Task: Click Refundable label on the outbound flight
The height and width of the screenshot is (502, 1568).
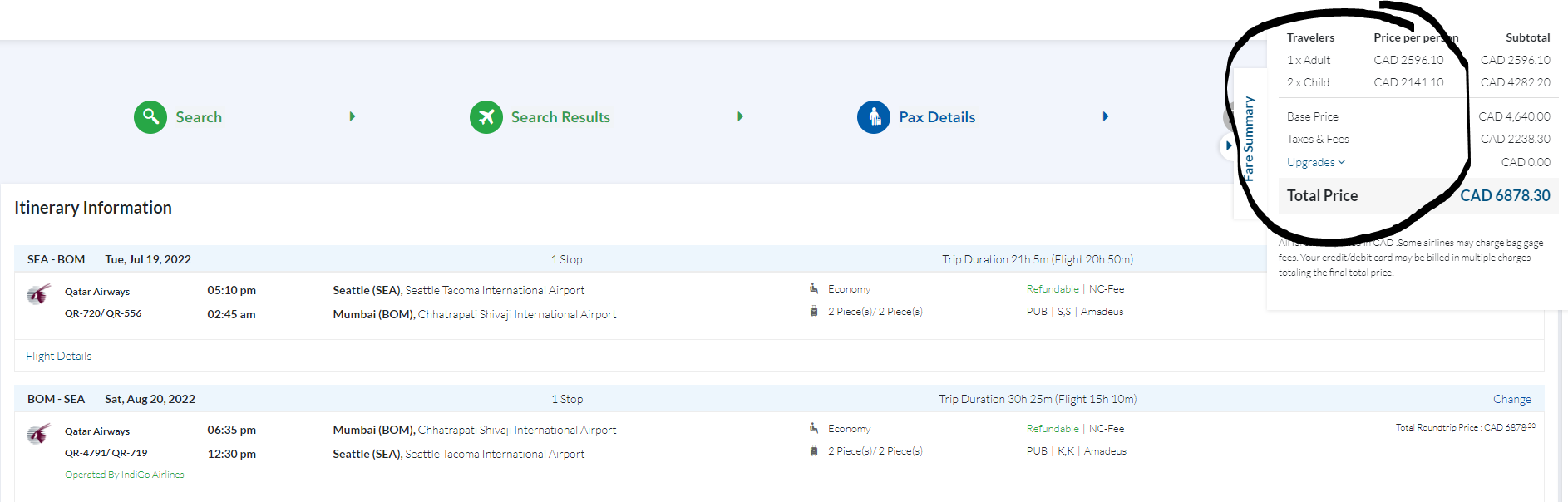Action: pos(1052,289)
